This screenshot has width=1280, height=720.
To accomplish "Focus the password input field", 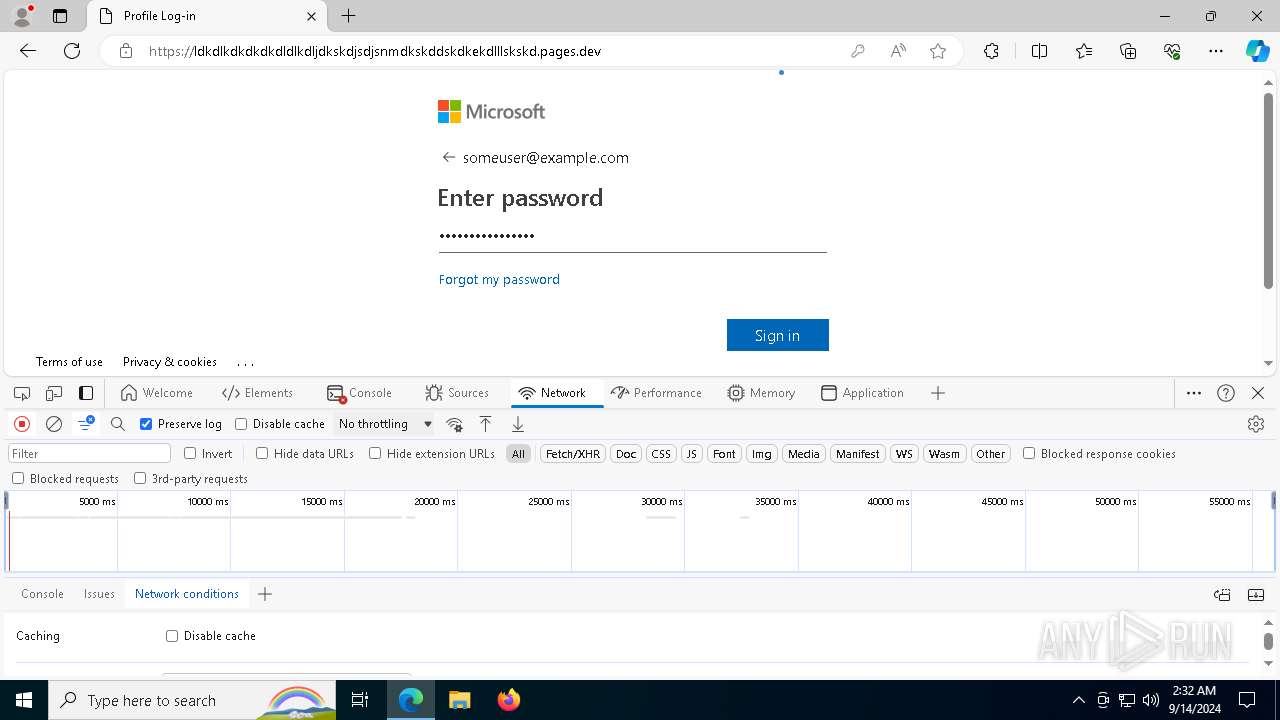I will pos(632,237).
